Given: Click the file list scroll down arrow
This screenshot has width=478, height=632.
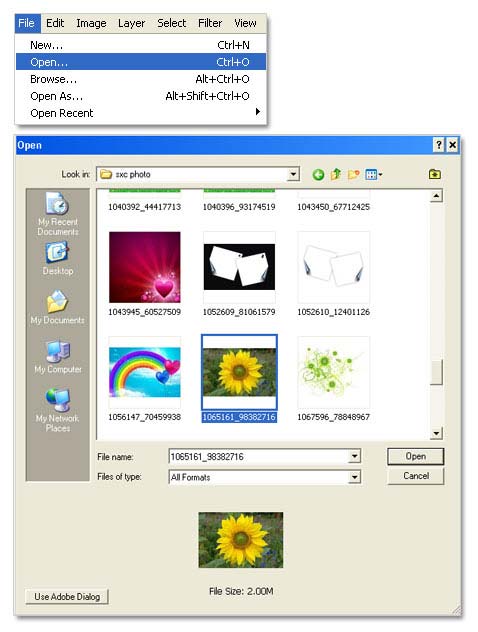Looking at the screenshot, I should coord(436,433).
